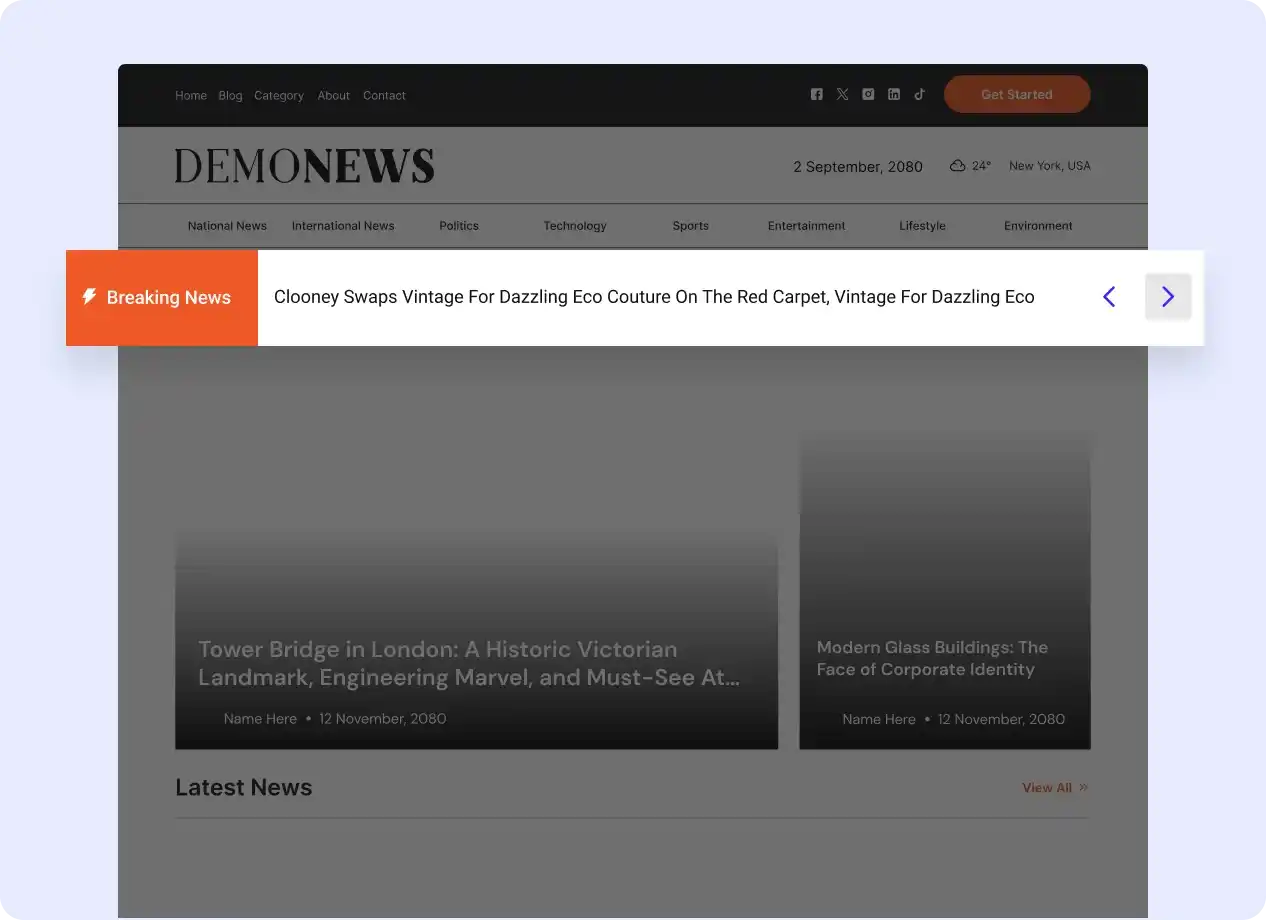This screenshot has height=920, width=1266.
Task: Open the International News tab
Action: click(343, 226)
